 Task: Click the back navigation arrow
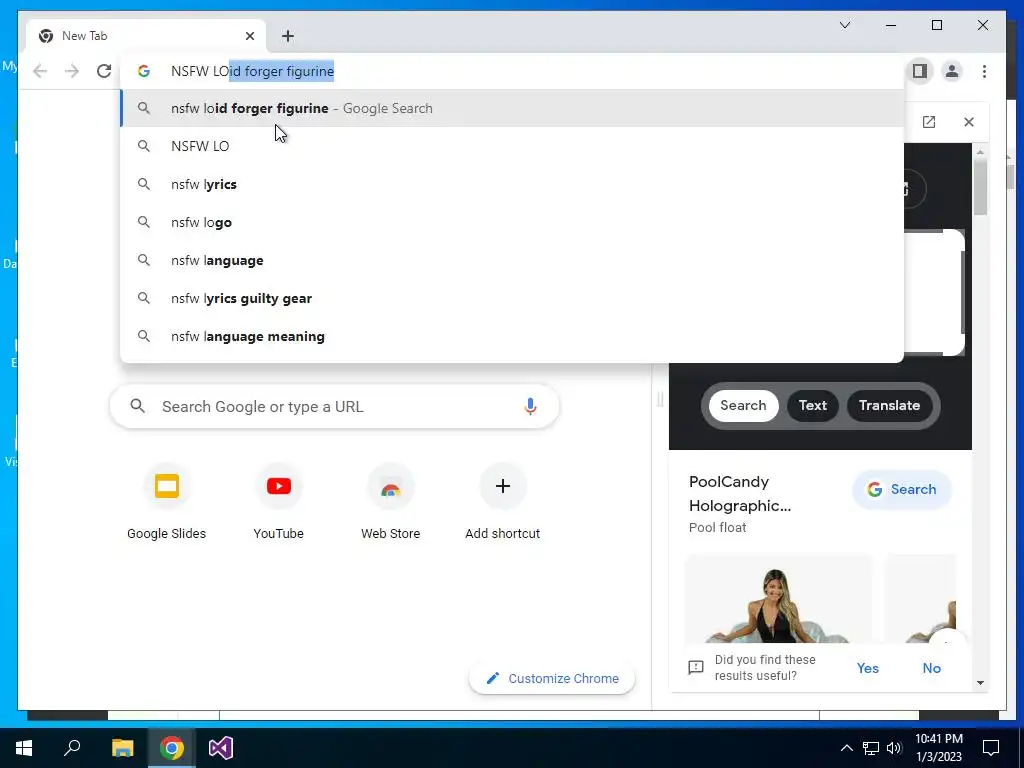(x=40, y=71)
